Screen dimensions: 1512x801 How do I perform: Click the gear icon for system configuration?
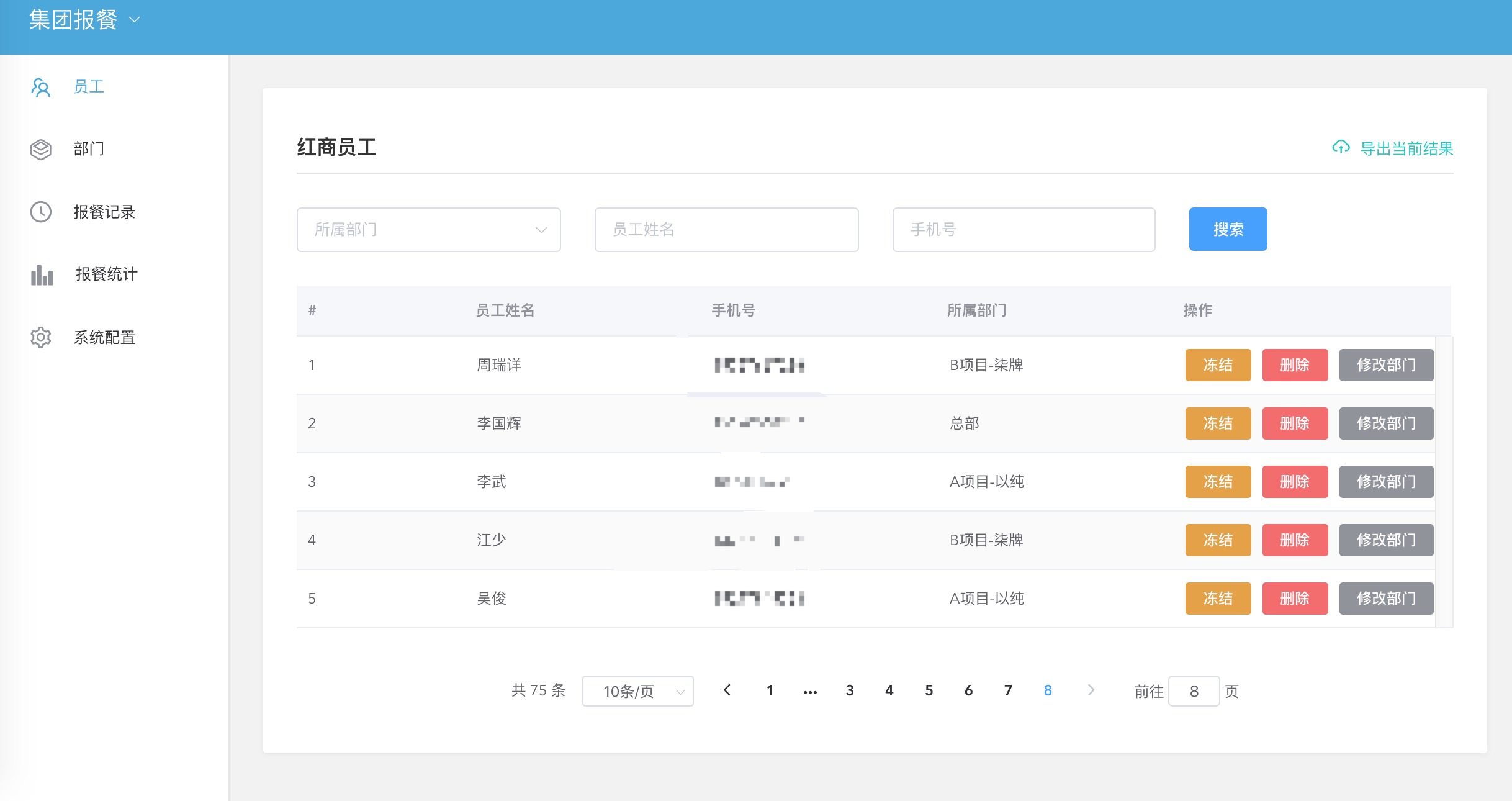(41, 337)
